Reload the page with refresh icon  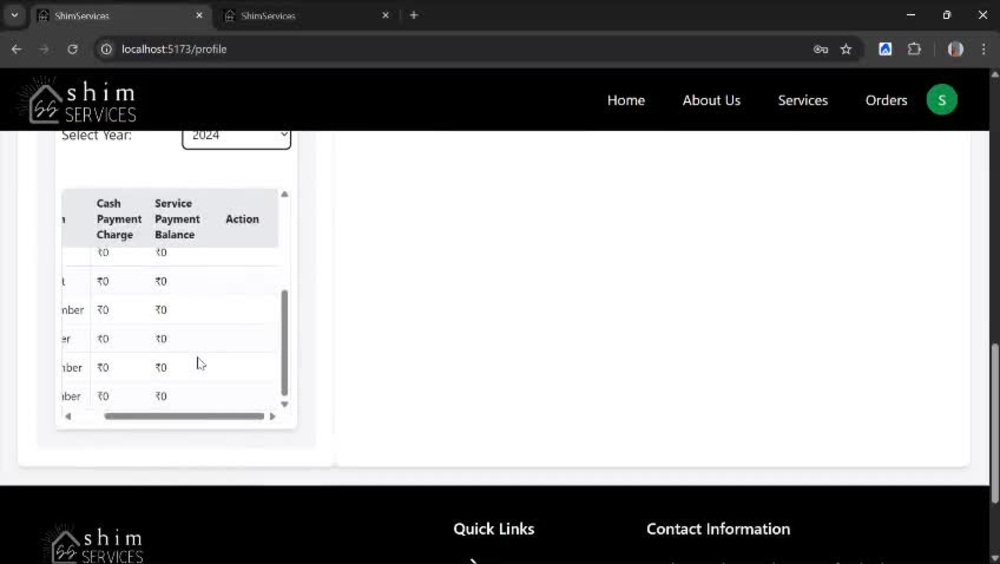73,49
